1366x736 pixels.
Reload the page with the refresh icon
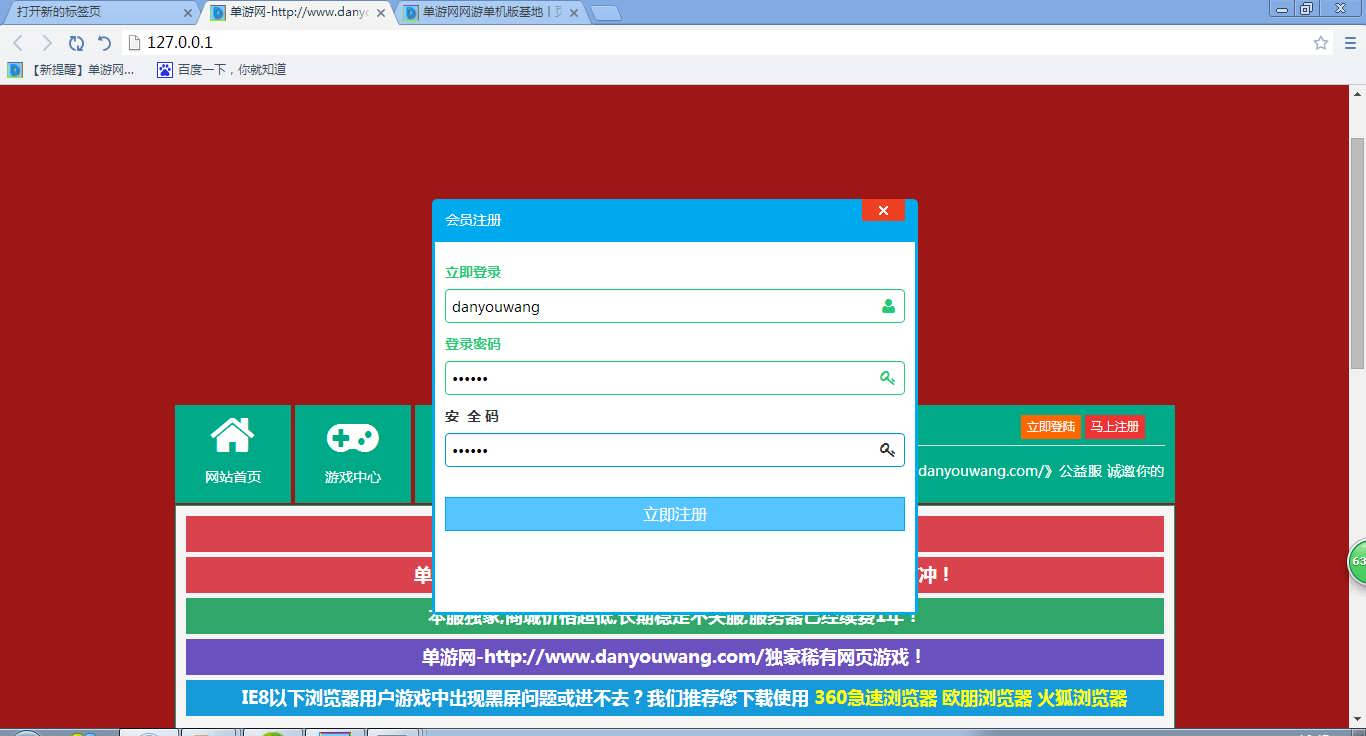76,43
